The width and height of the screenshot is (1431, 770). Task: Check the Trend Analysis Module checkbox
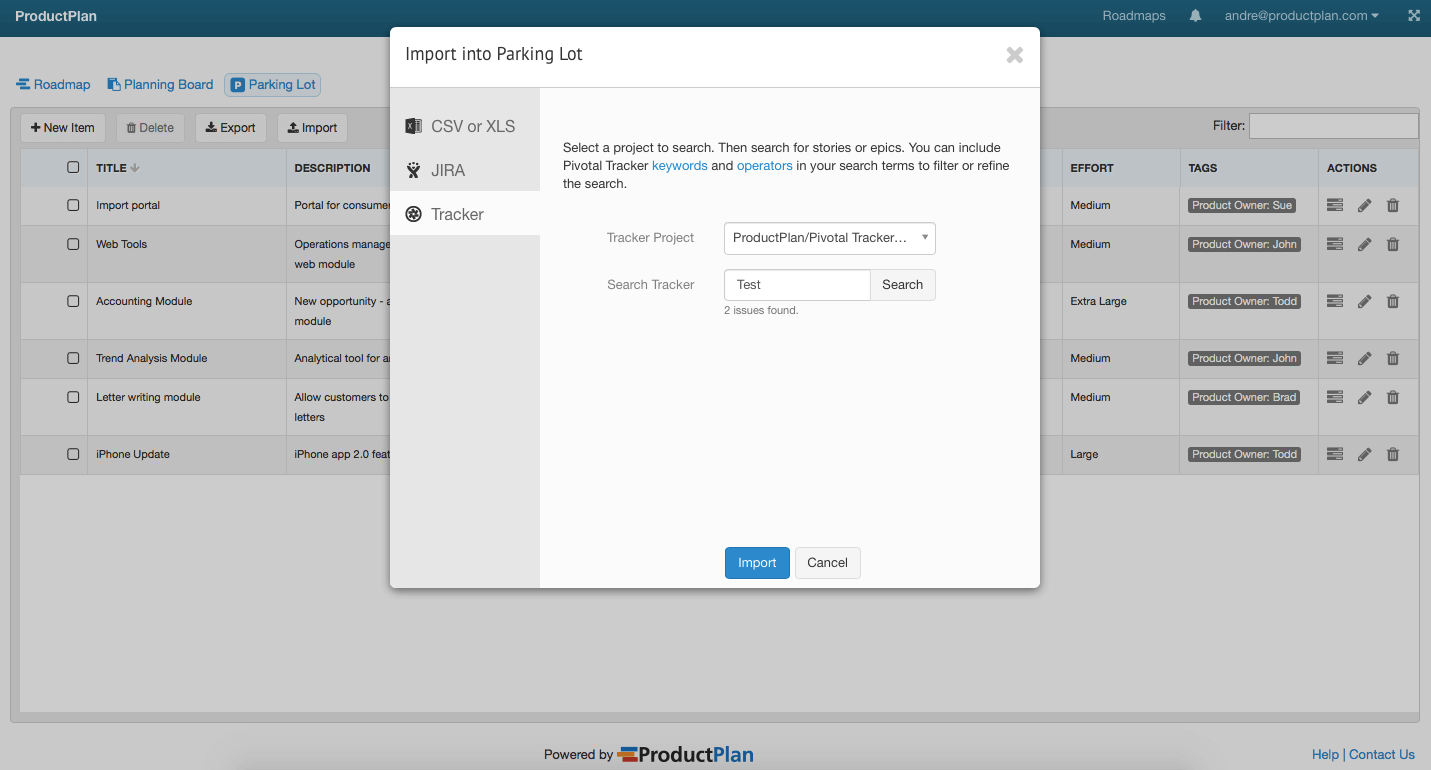pyautogui.click(x=73, y=357)
